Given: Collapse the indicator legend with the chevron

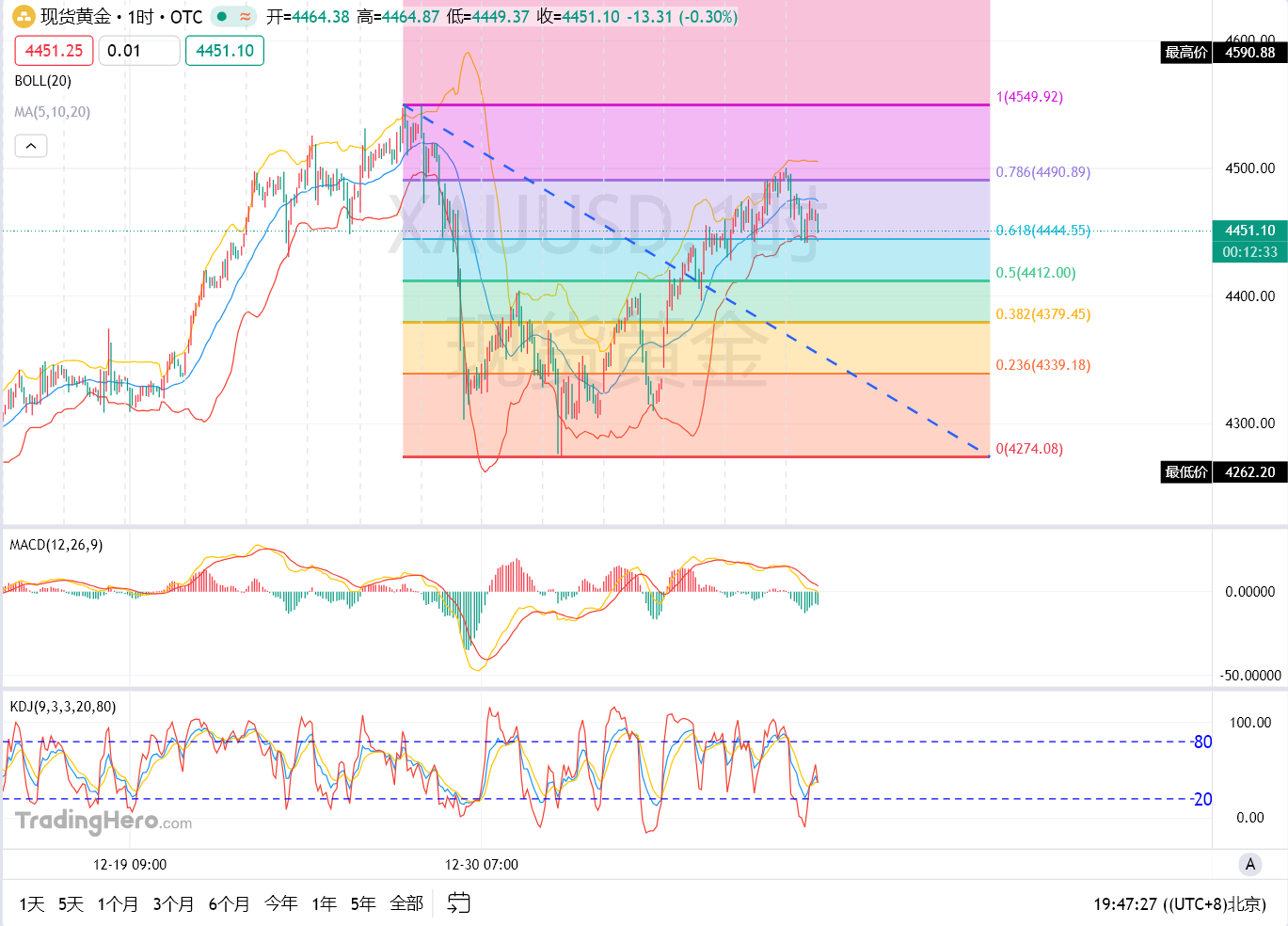Looking at the screenshot, I should [31, 146].
